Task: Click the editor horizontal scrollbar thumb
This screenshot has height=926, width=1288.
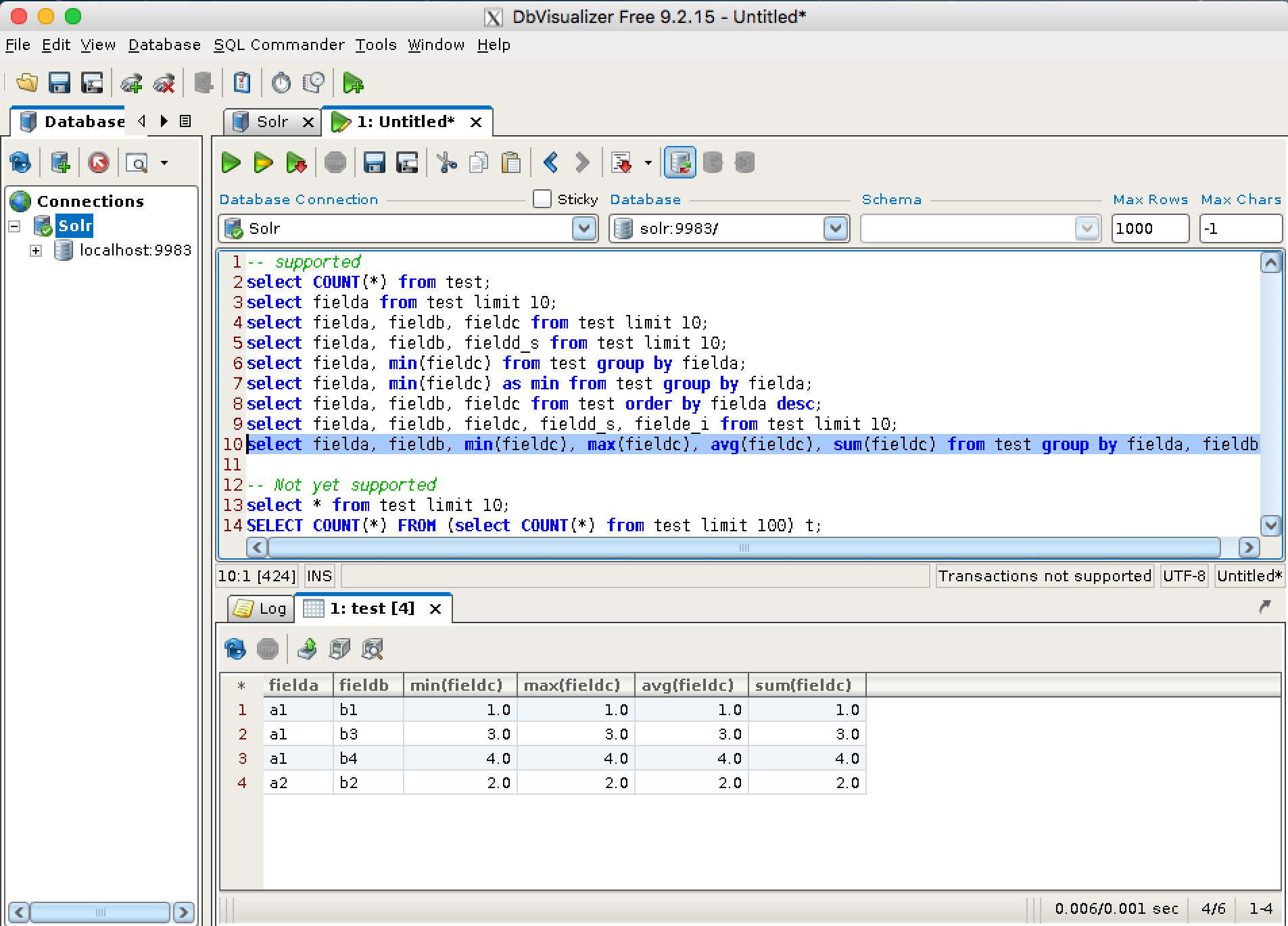Action: click(744, 547)
